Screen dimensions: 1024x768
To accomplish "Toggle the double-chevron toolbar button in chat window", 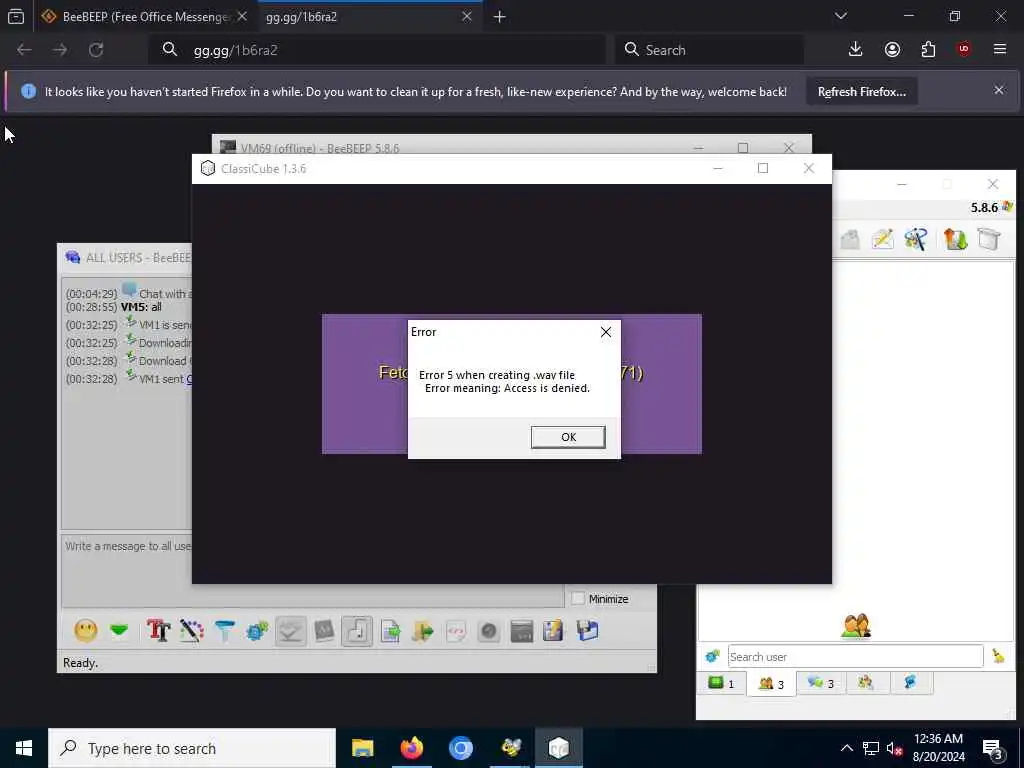I will [x=291, y=631].
